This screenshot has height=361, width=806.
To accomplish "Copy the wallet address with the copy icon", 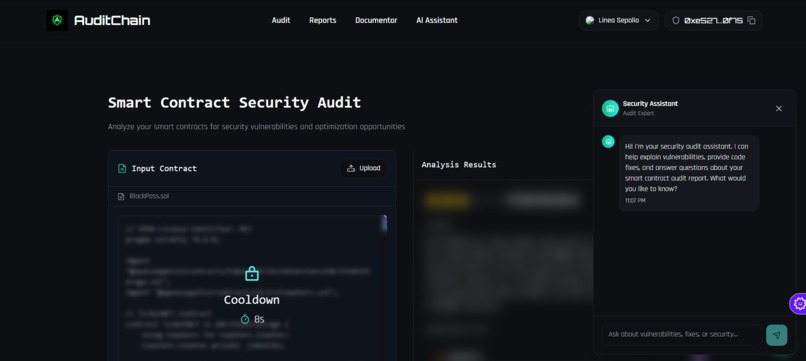I will coord(752,21).
